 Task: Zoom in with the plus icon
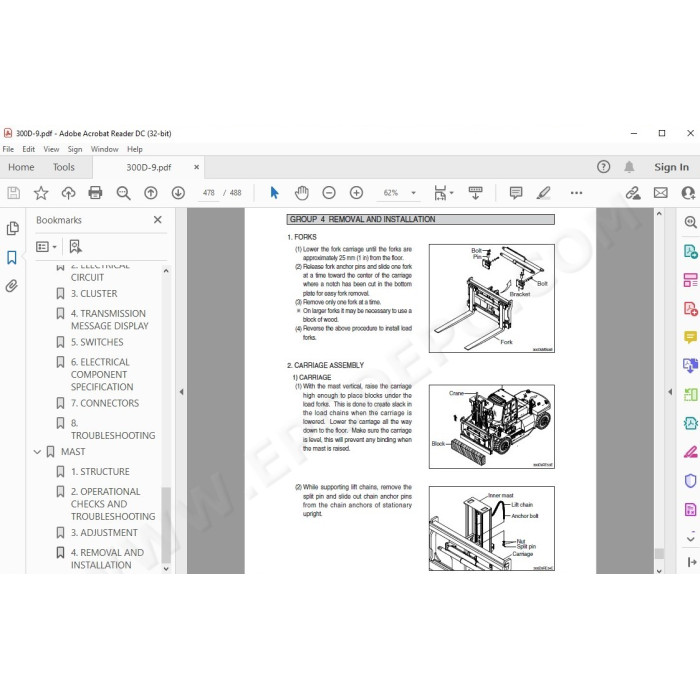point(356,193)
